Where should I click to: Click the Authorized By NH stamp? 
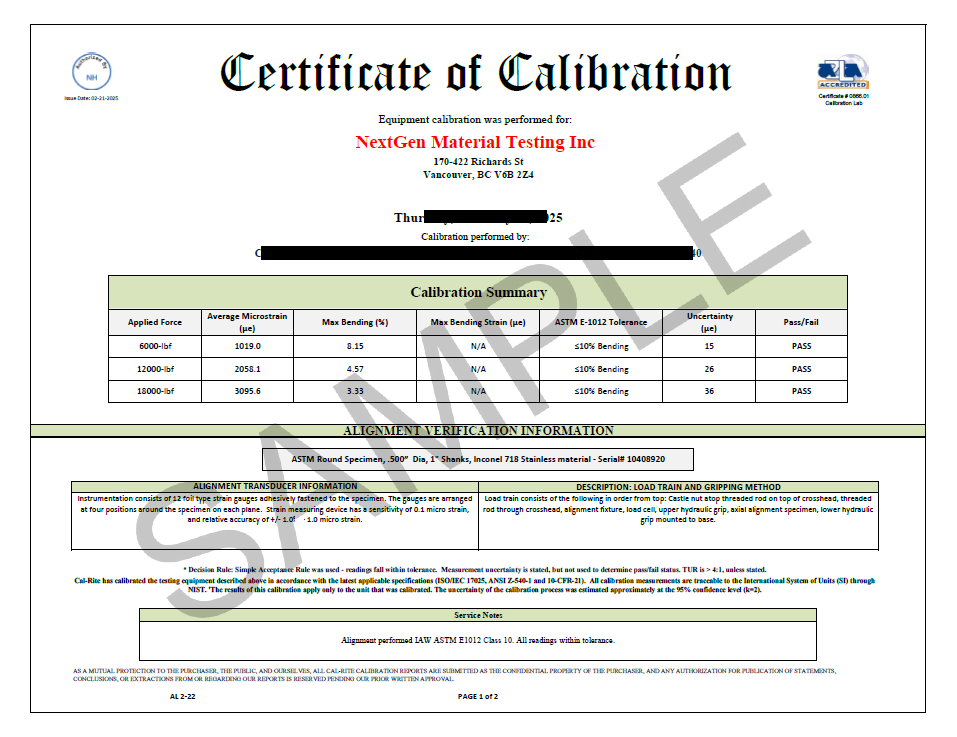92,71
